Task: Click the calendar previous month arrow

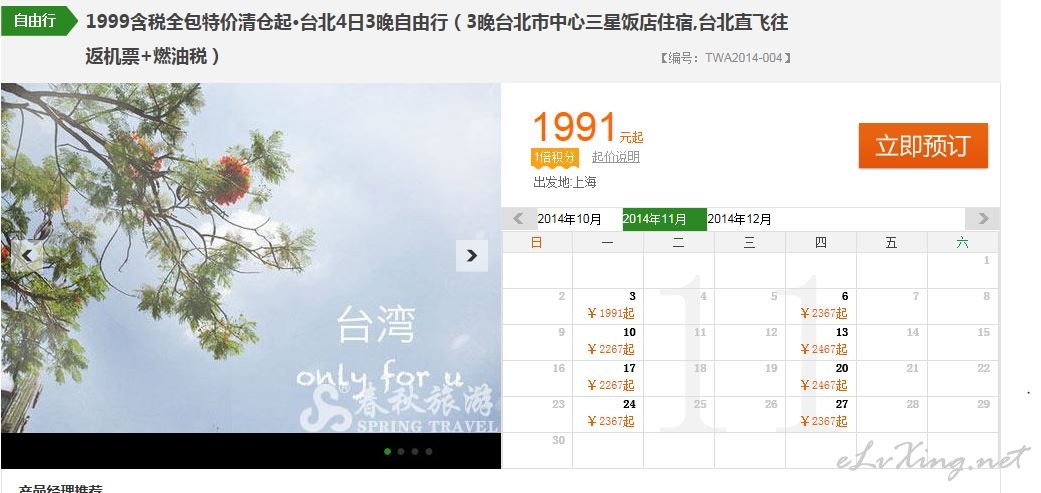Action: pyautogui.click(x=519, y=218)
